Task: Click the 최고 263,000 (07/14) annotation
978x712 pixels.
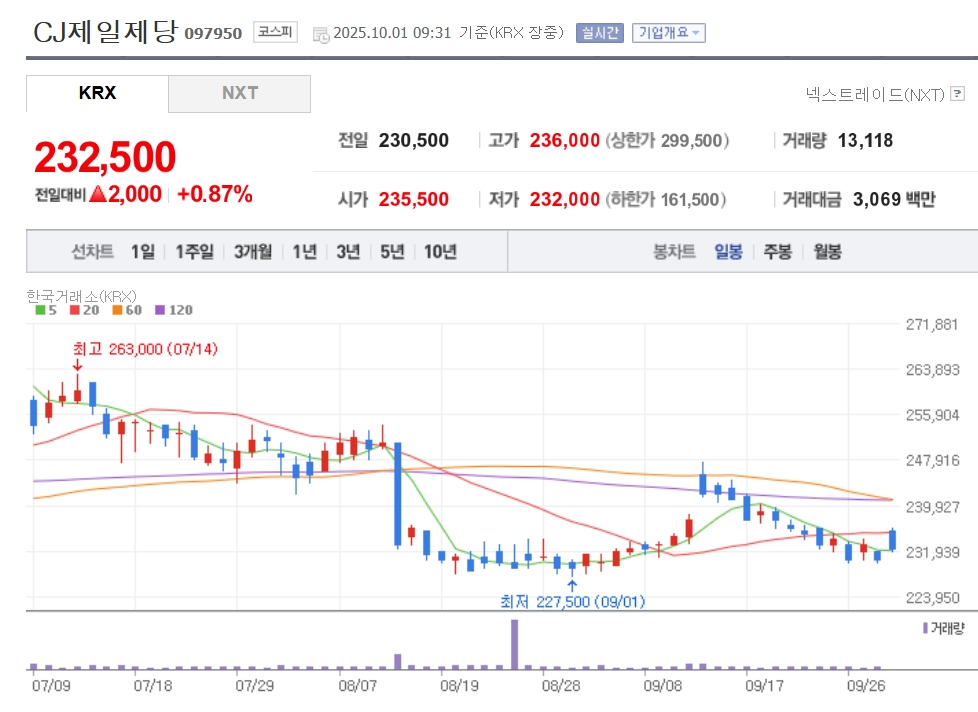Action: pyautogui.click(x=145, y=349)
